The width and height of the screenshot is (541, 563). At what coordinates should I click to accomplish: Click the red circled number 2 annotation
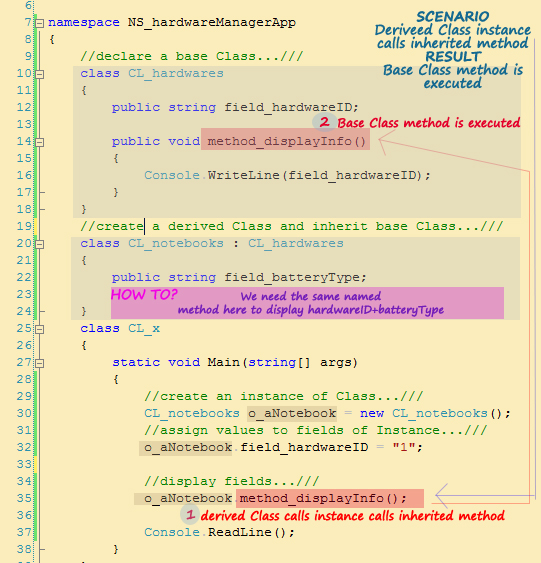point(324,122)
